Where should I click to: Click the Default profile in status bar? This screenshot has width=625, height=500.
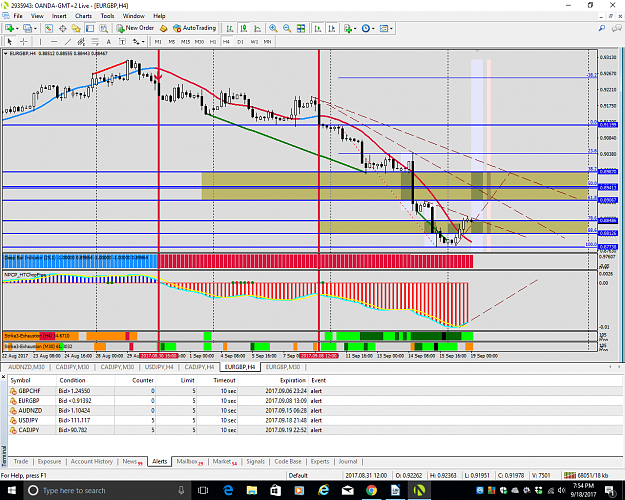pyautogui.click(x=298, y=475)
